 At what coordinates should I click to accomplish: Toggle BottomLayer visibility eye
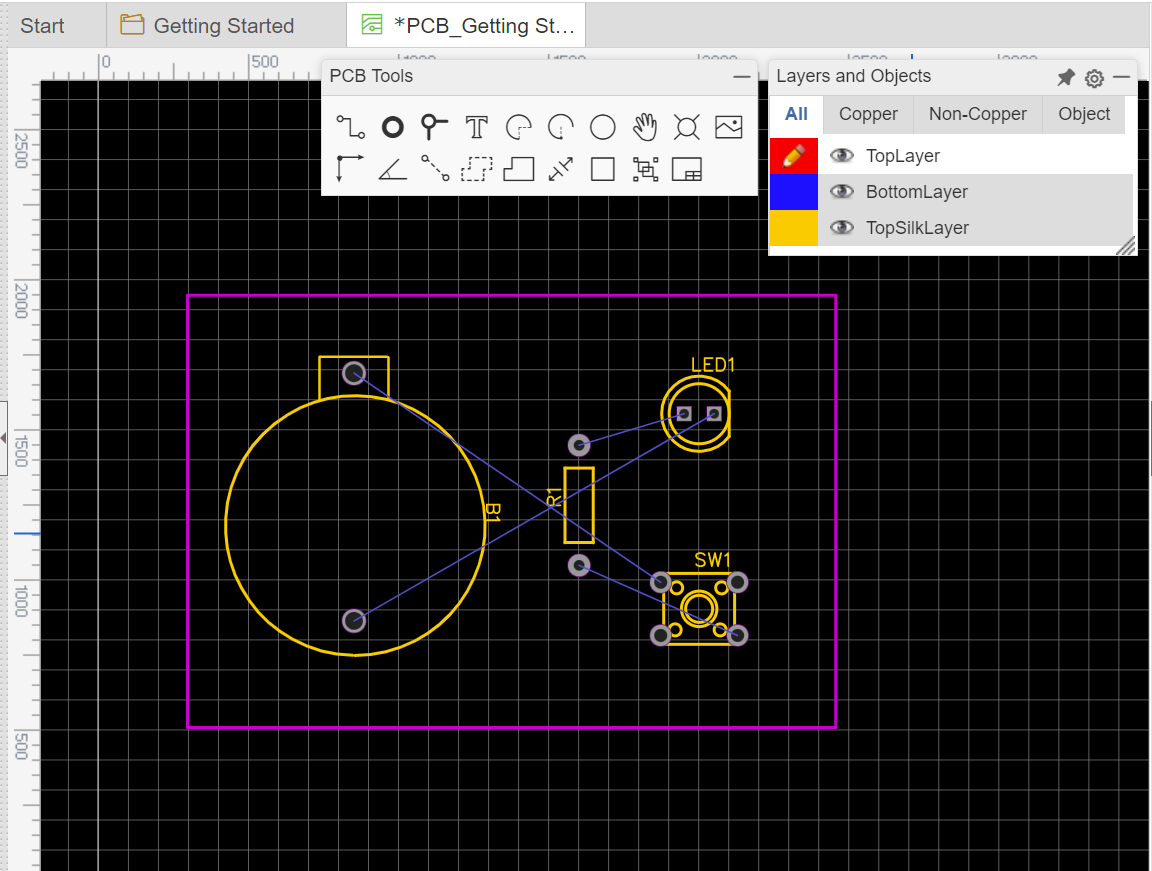click(841, 192)
